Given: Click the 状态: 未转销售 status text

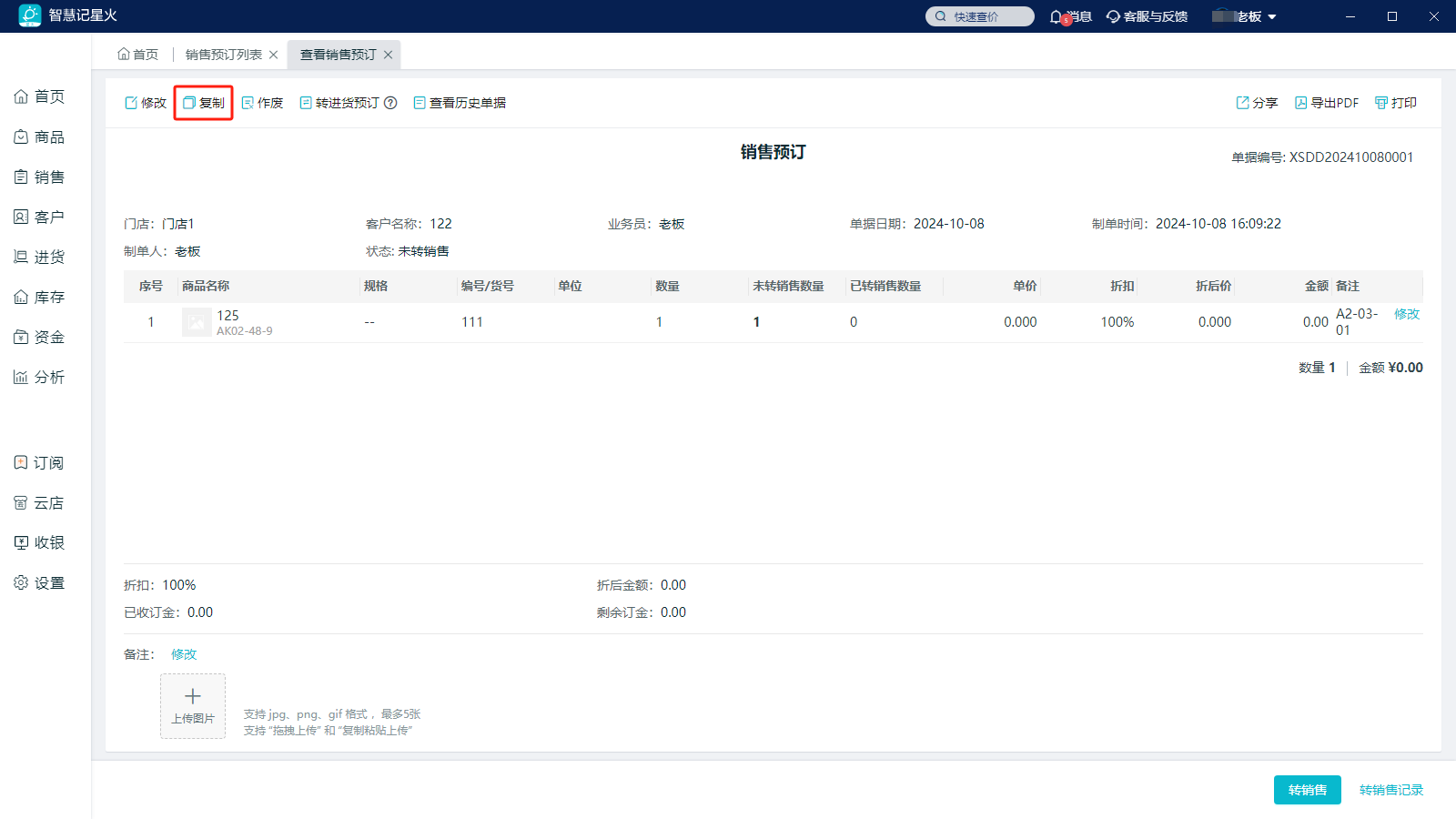Looking at the screenshot, I should tap(408, 251).
